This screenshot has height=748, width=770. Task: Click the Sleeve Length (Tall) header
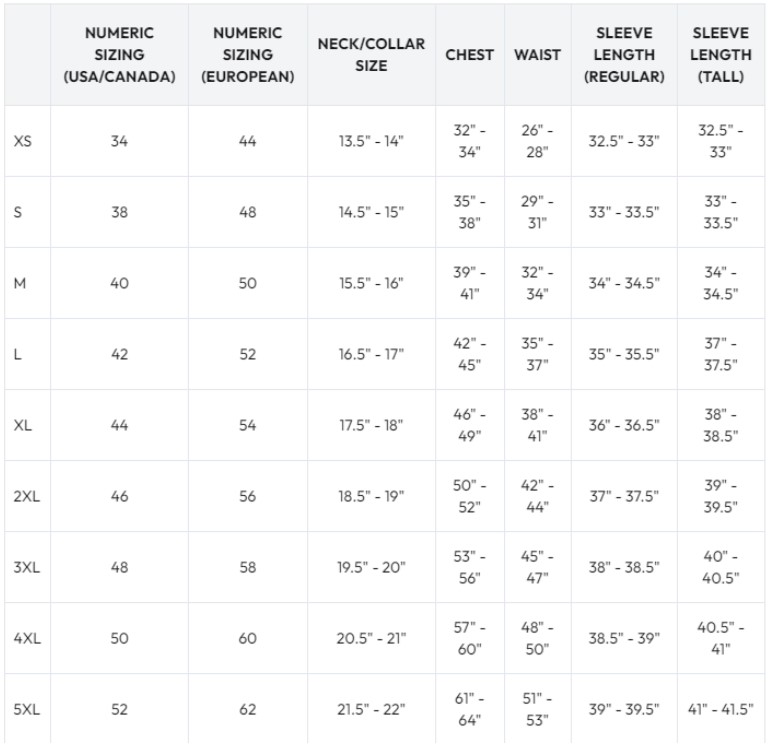point(720,55)
